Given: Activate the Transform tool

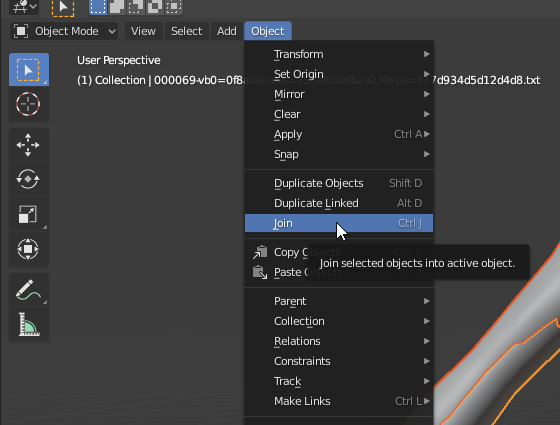Looking at the screenshot, I should tap(29, 249).
